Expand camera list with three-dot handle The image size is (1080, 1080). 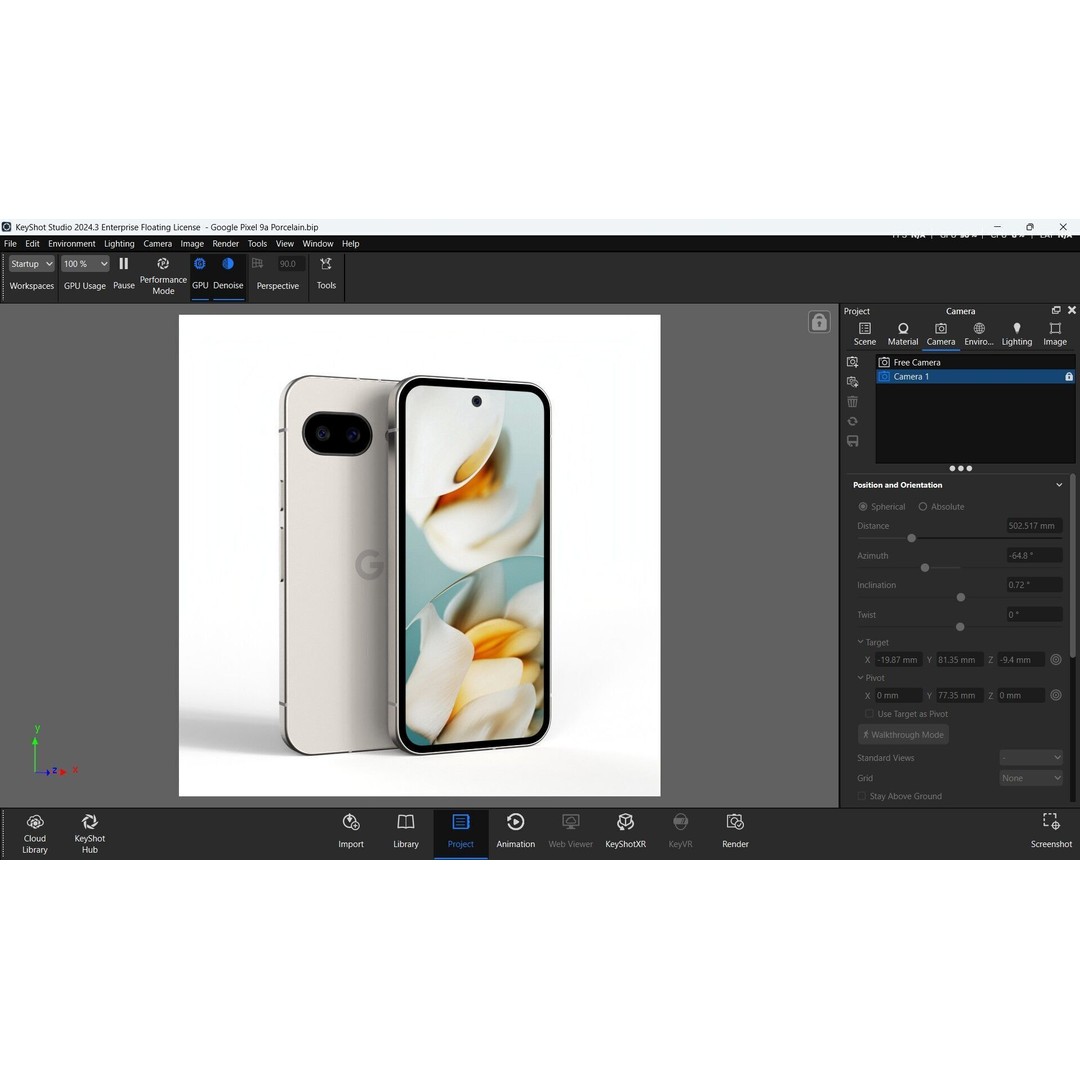coord(961,468)
